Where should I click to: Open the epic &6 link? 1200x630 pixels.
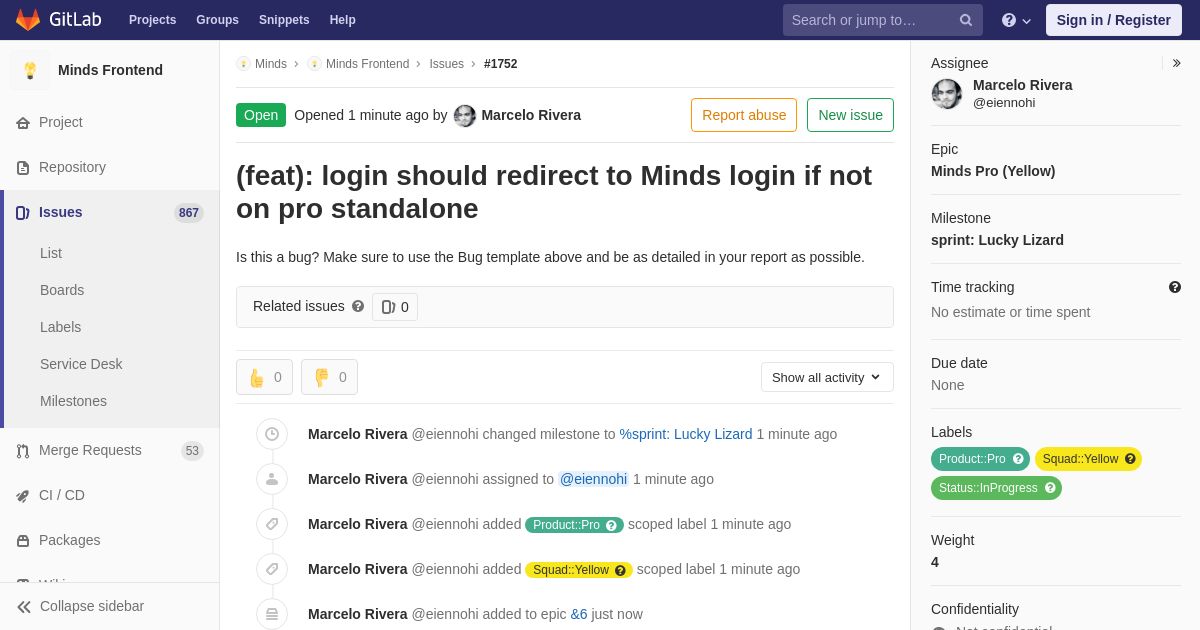click(579, 614)
